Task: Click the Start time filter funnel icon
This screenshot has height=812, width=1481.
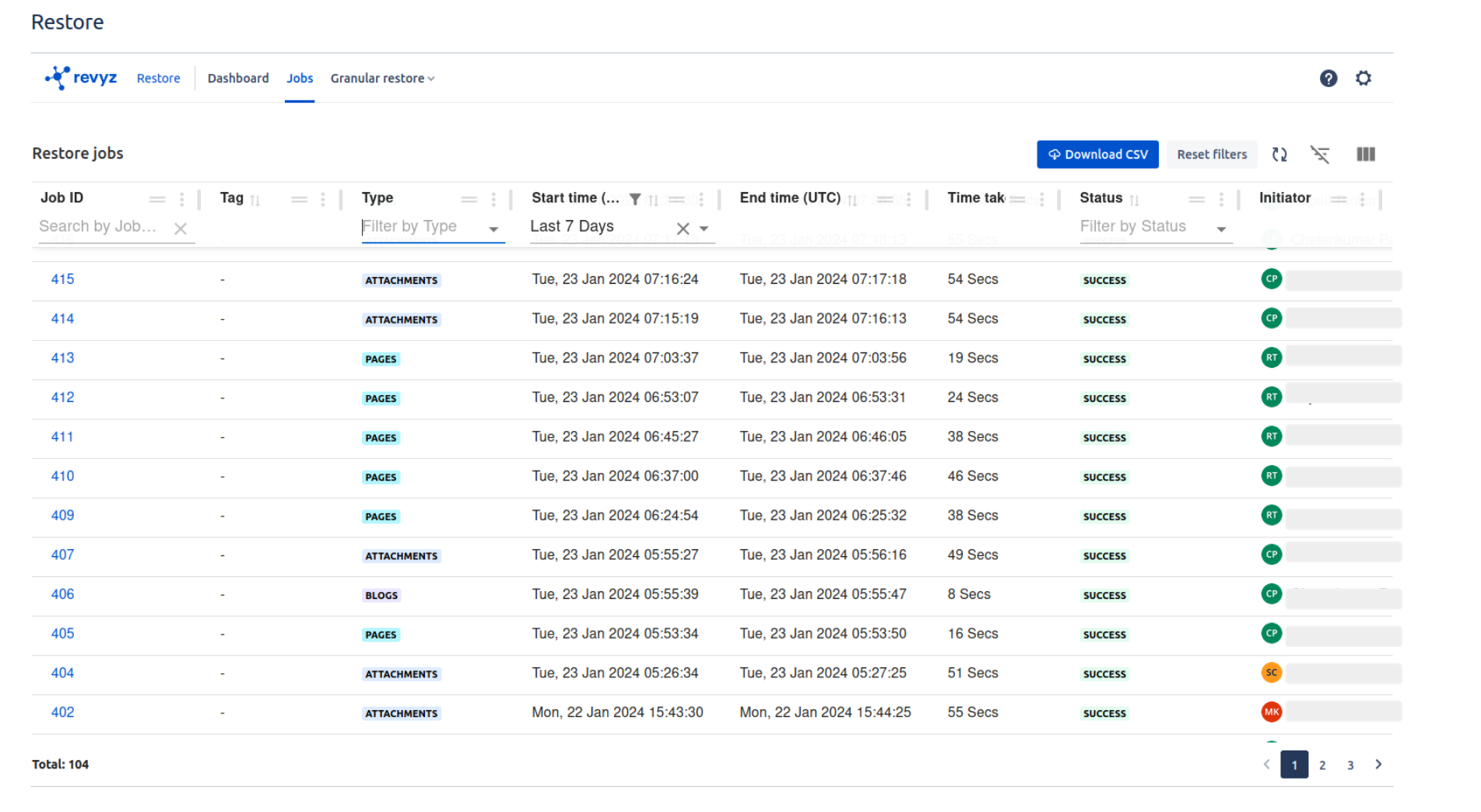Action: [x=635, y=199]
